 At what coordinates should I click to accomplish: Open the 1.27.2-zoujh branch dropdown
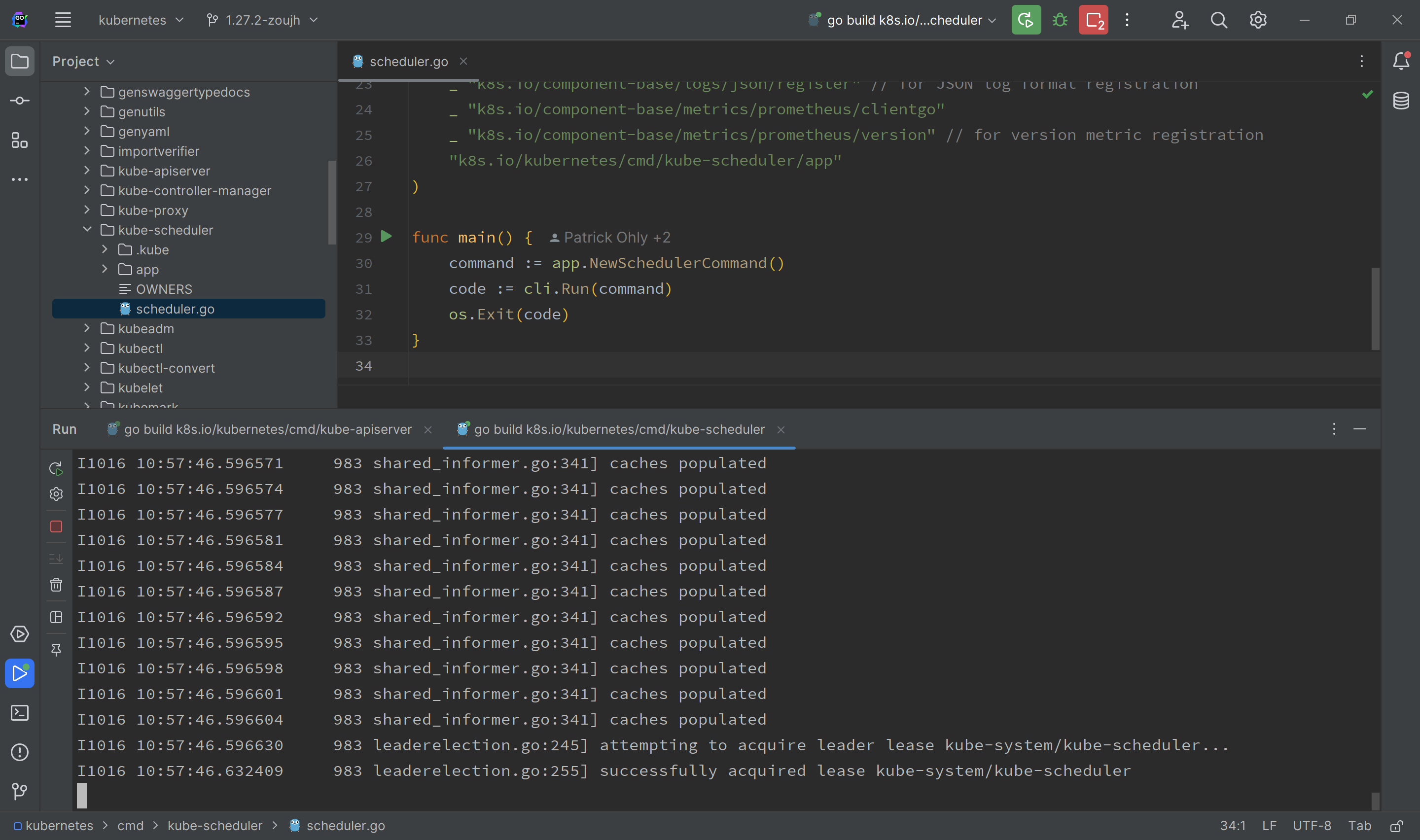pyautogui.click(x=262, y=20)
